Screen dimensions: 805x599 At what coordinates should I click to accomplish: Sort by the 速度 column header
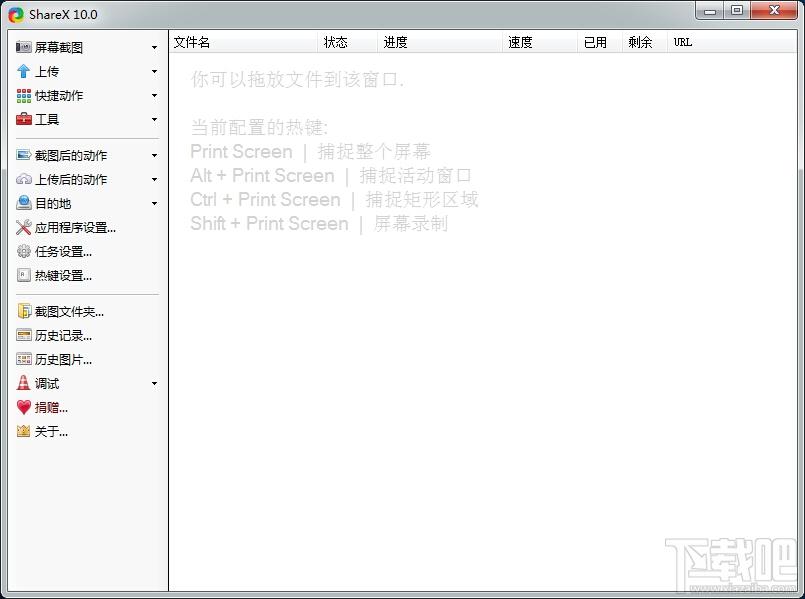coord(540,42)
